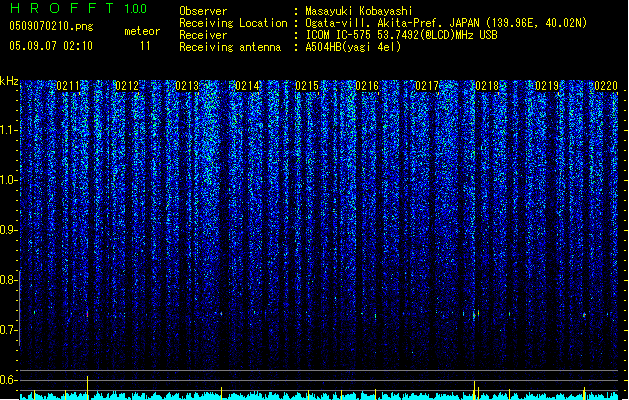Screen dimensions: 629x400
Task: Click the observer name Masayuki Kobayashi
Action: (359, 11)
